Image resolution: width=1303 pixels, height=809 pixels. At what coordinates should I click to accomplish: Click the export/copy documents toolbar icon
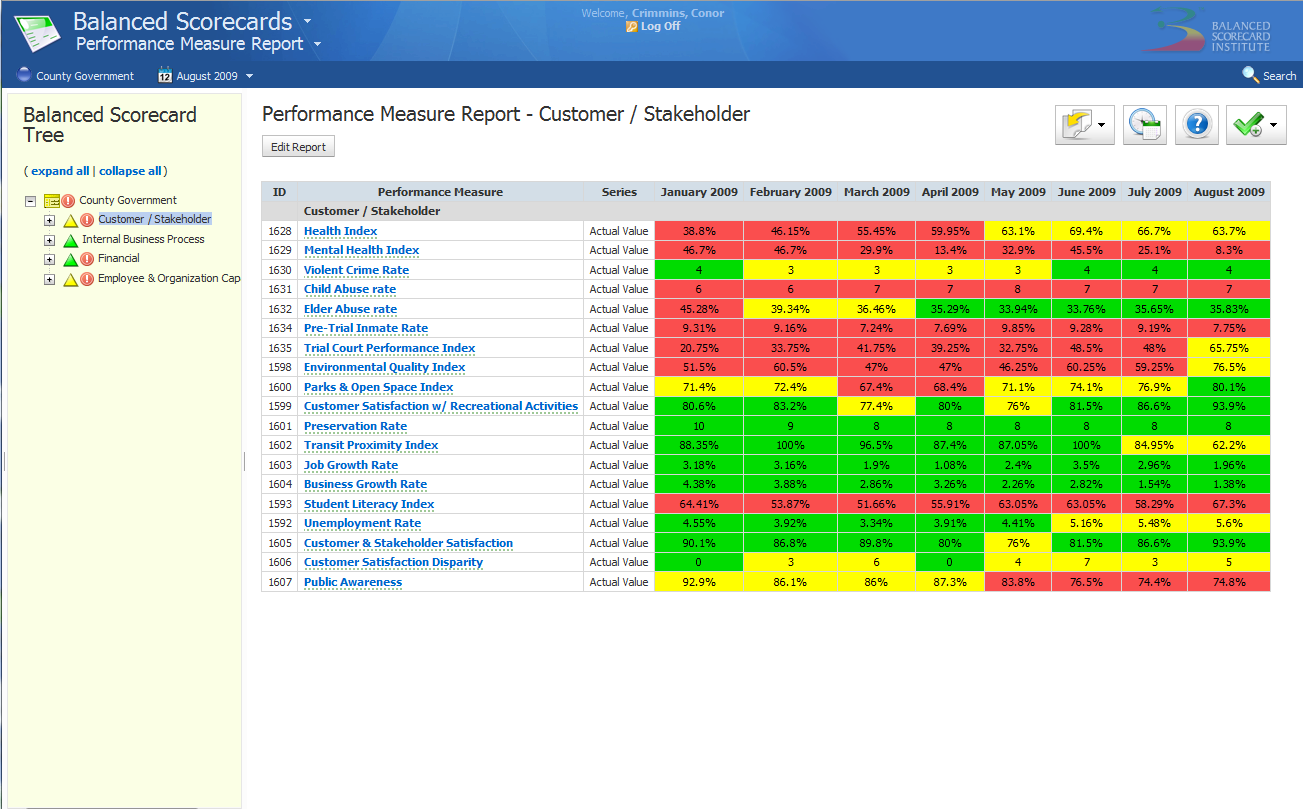(x=1077, y=125)
